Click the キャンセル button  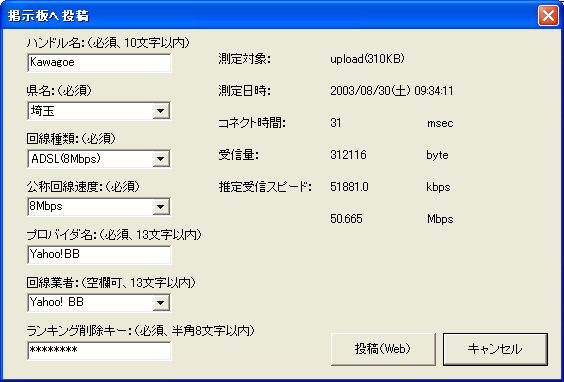495,349
